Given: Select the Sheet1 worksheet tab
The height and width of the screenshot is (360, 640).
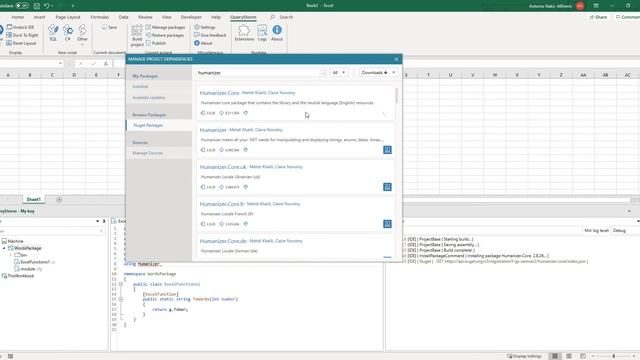Looking at the screenshot, I should [33, 199].
